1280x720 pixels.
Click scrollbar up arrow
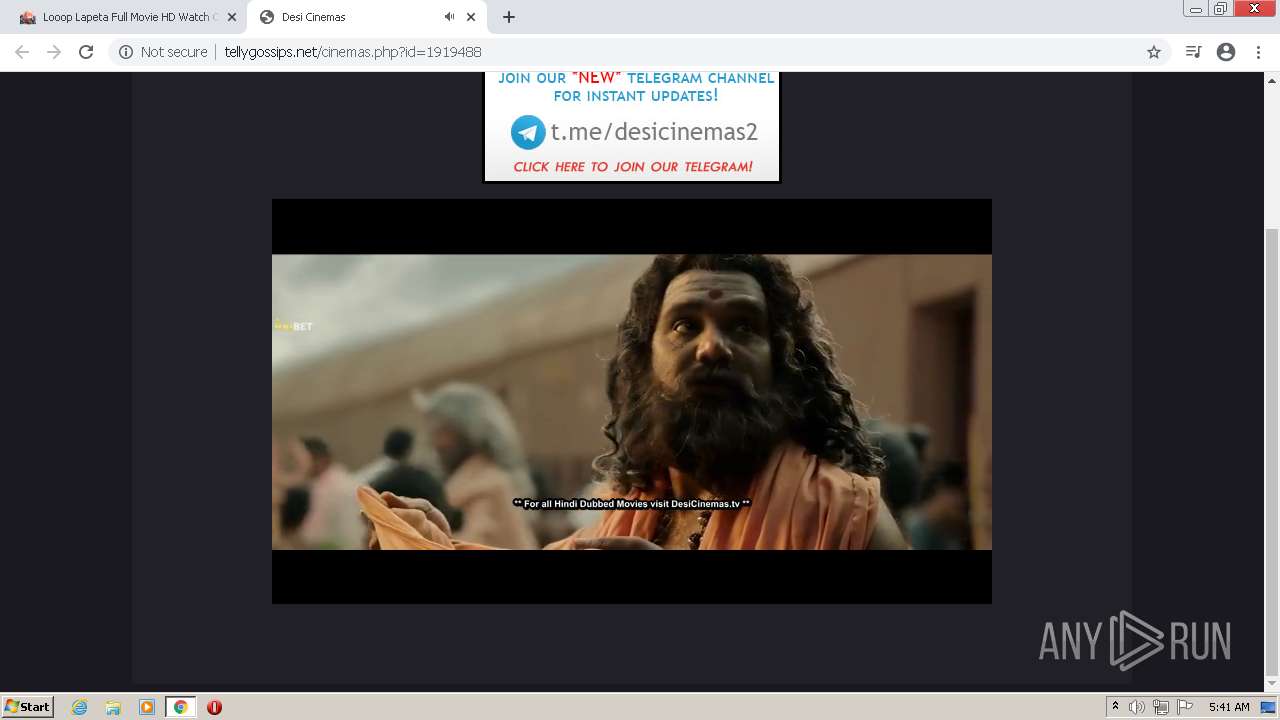tap(1272, 79)
